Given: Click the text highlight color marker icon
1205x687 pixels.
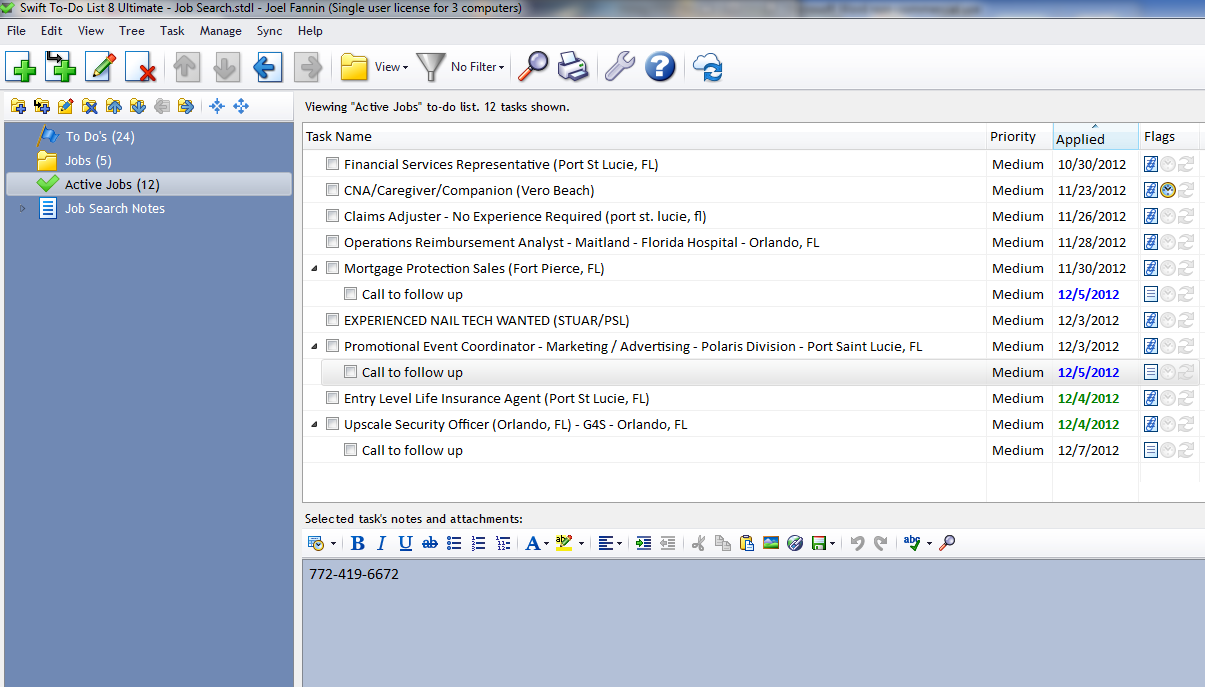Looking at the screenshot, I should (564, 543).
